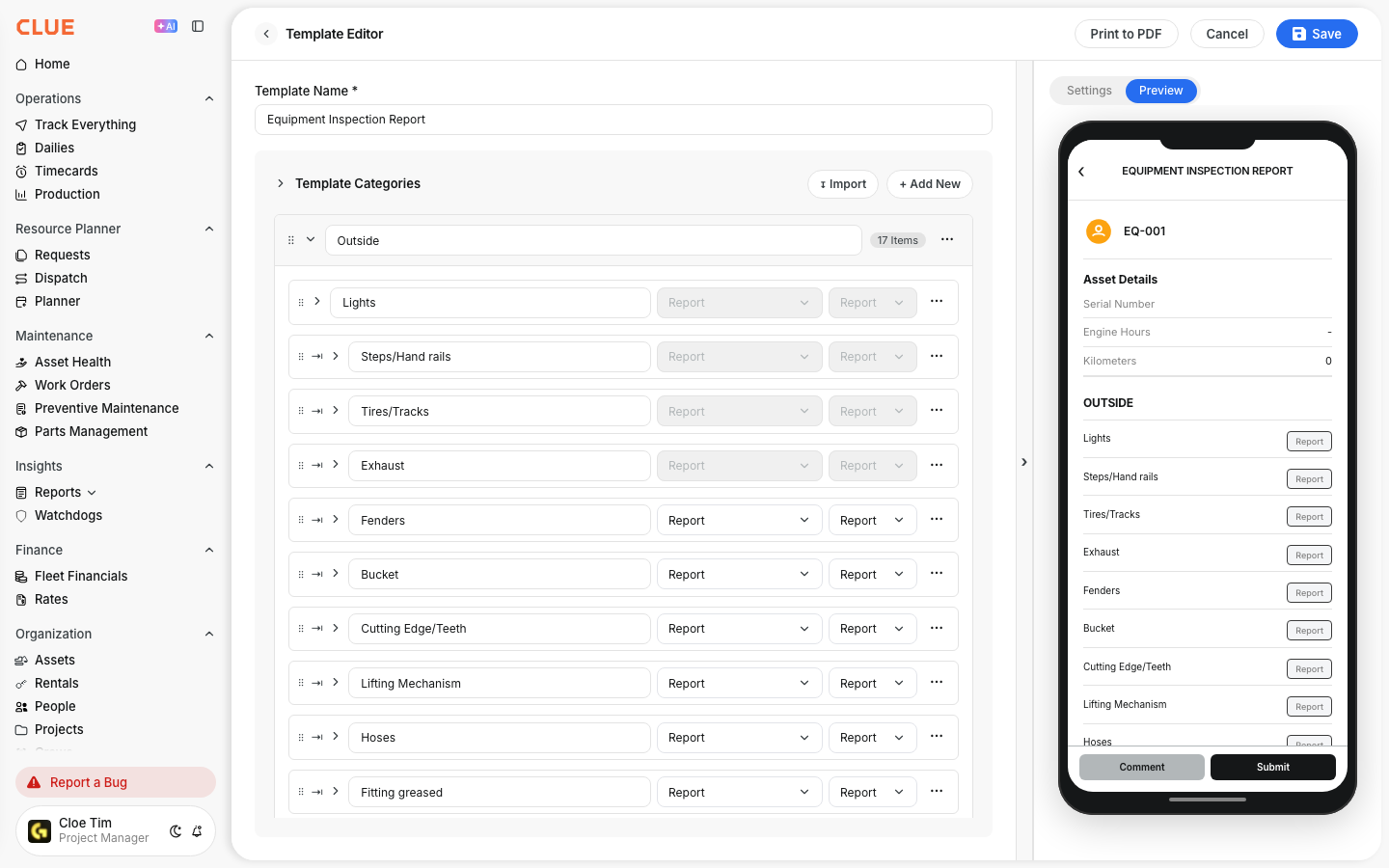This screenshot has height=868, width=1389.
Task: Click the Template Name input field
Action: pyautogui.click(x=623, y=120)
